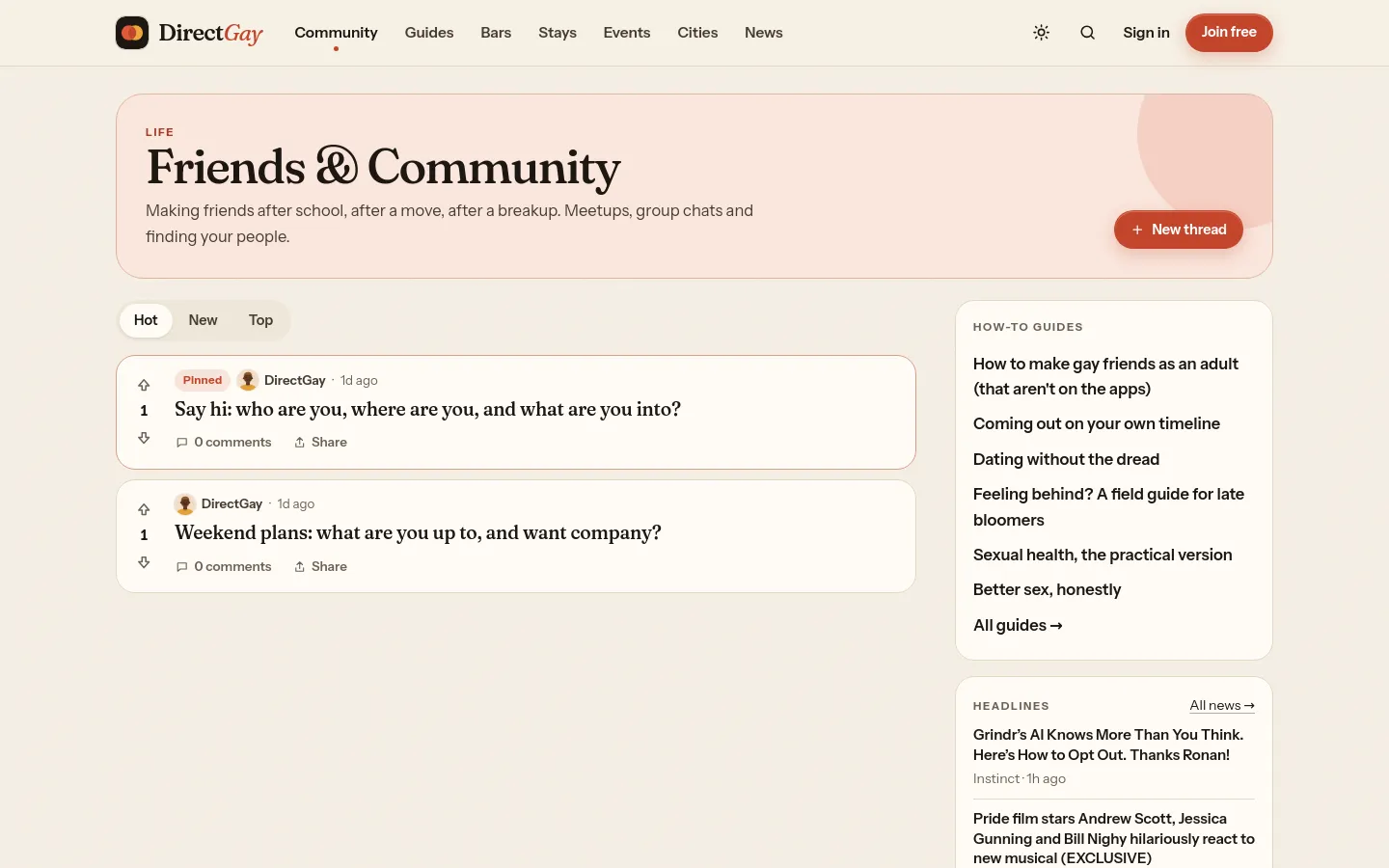
Task: Open the News nav item
Action: pos(764,33)
